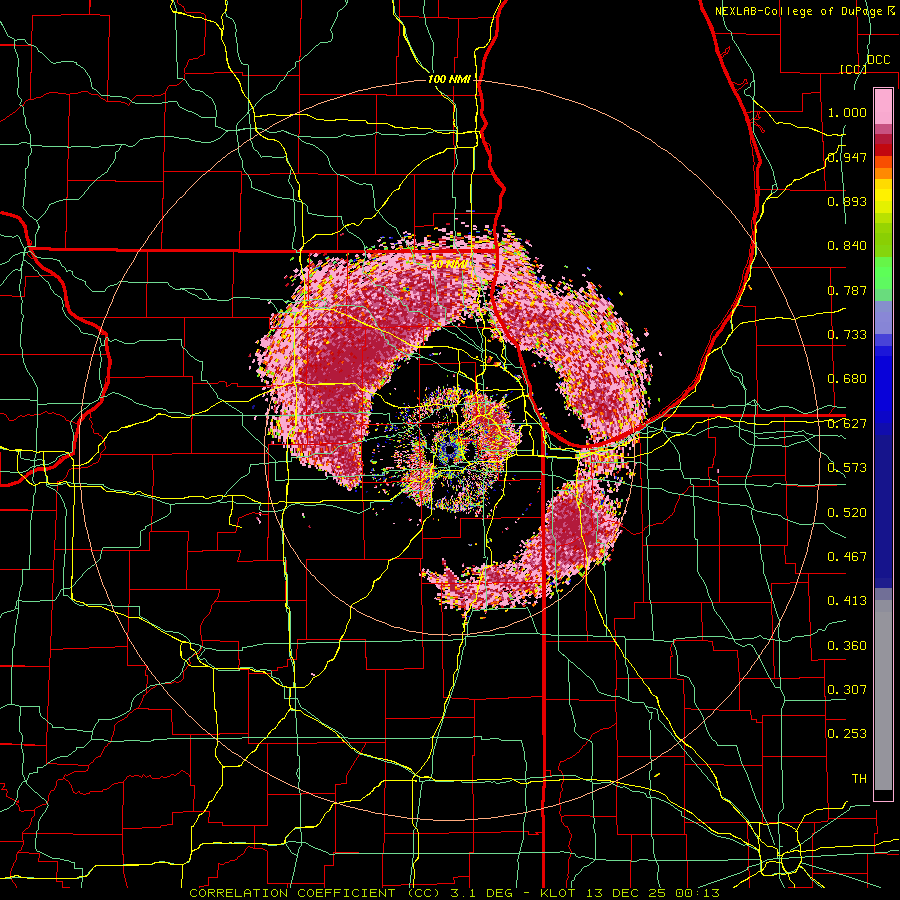Select the 0.413 scale value
Image resolution: width=900 pixels, height=900 pixels.
click(x=847, y=601)
